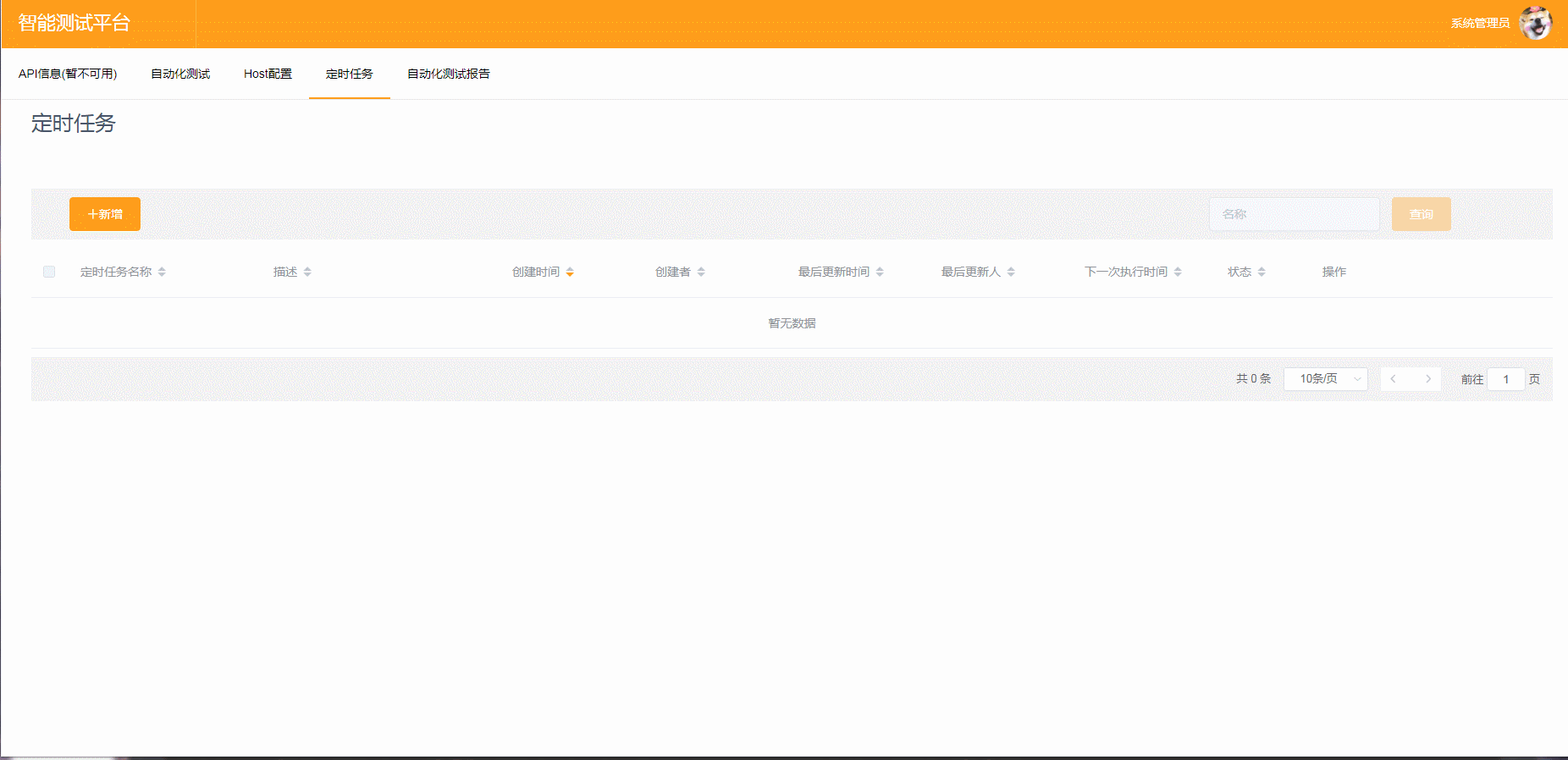Click the 查询 search button
The width and height of the screenshot is (1568, 760).
(1422, 214)
